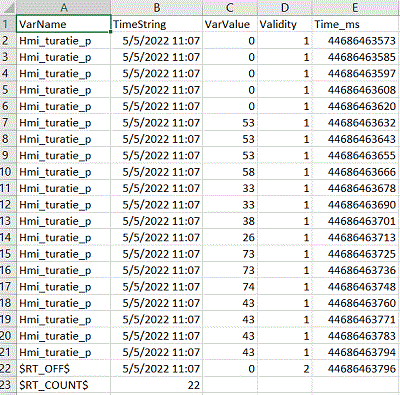Select the $RT_OFF$ cell

coord(63,369)
